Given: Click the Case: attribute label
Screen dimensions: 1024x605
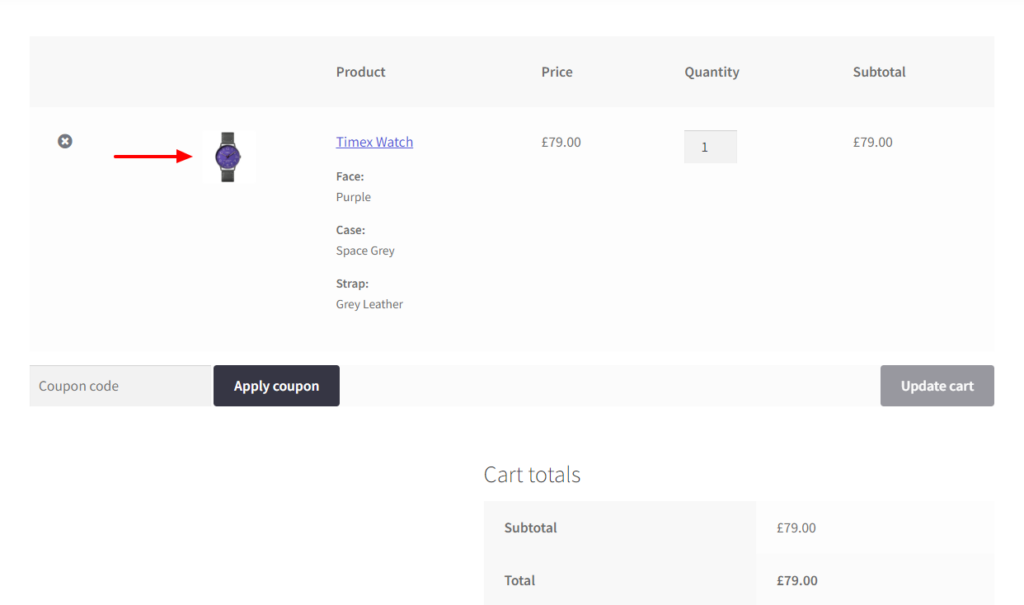Looking at the screenshot, I should pyautogui.click(x=351, y=230).
